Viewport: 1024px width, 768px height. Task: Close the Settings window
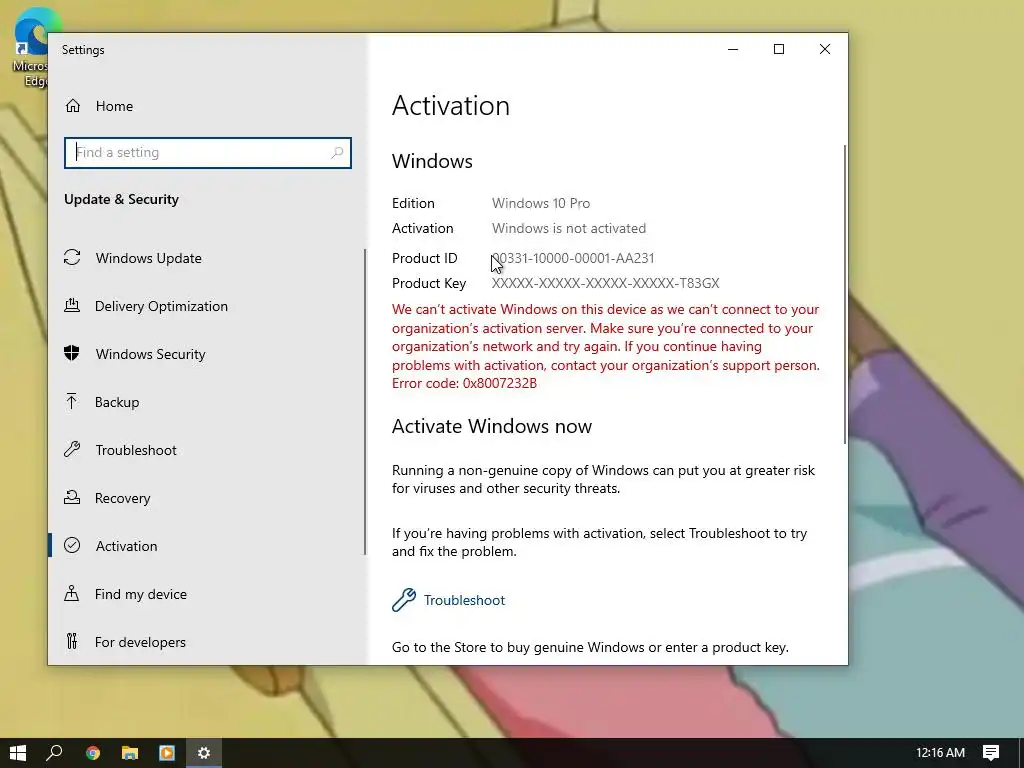(825, 50)
